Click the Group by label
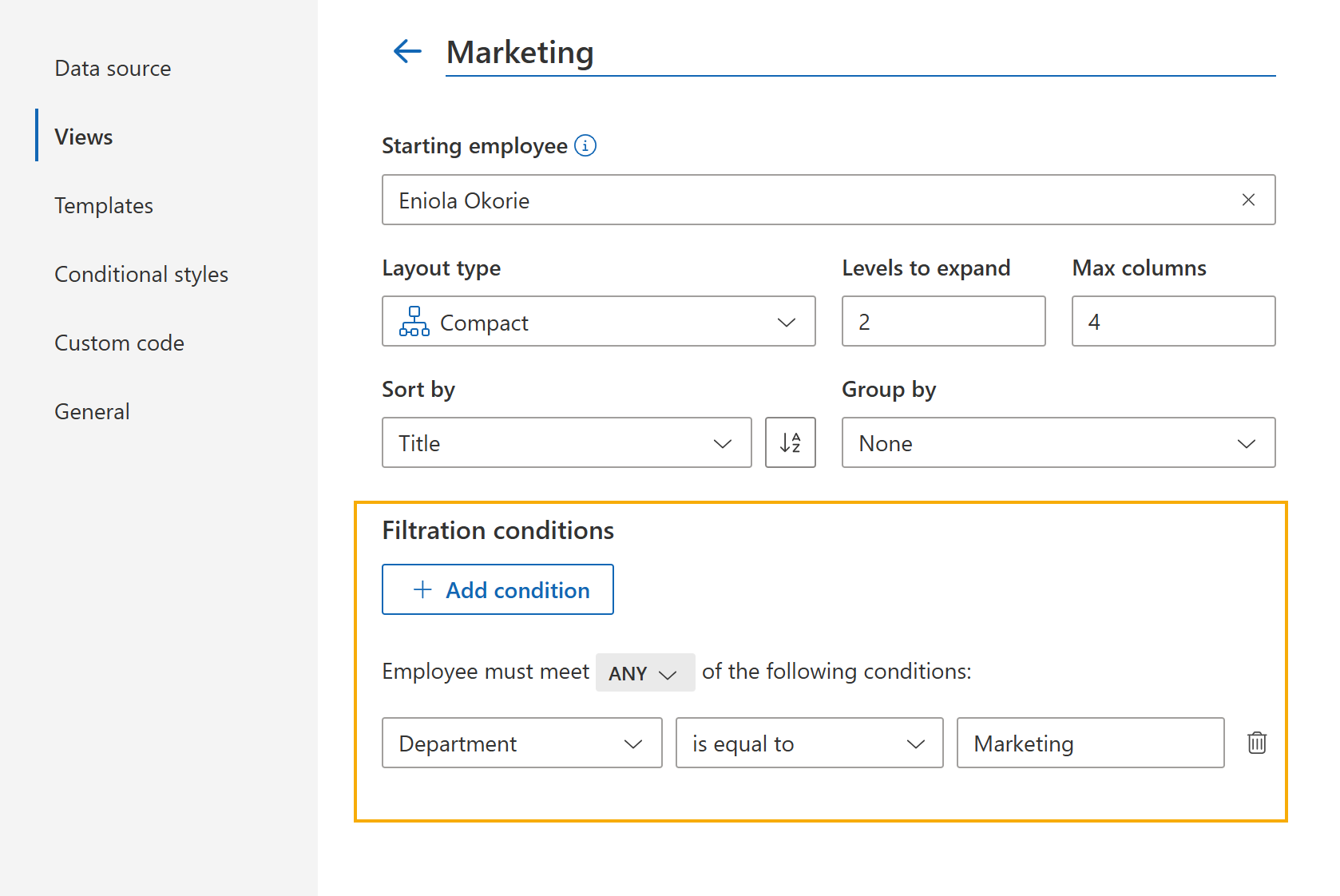This screenshot has height=896, width=1340. click(x=889, y=390)
